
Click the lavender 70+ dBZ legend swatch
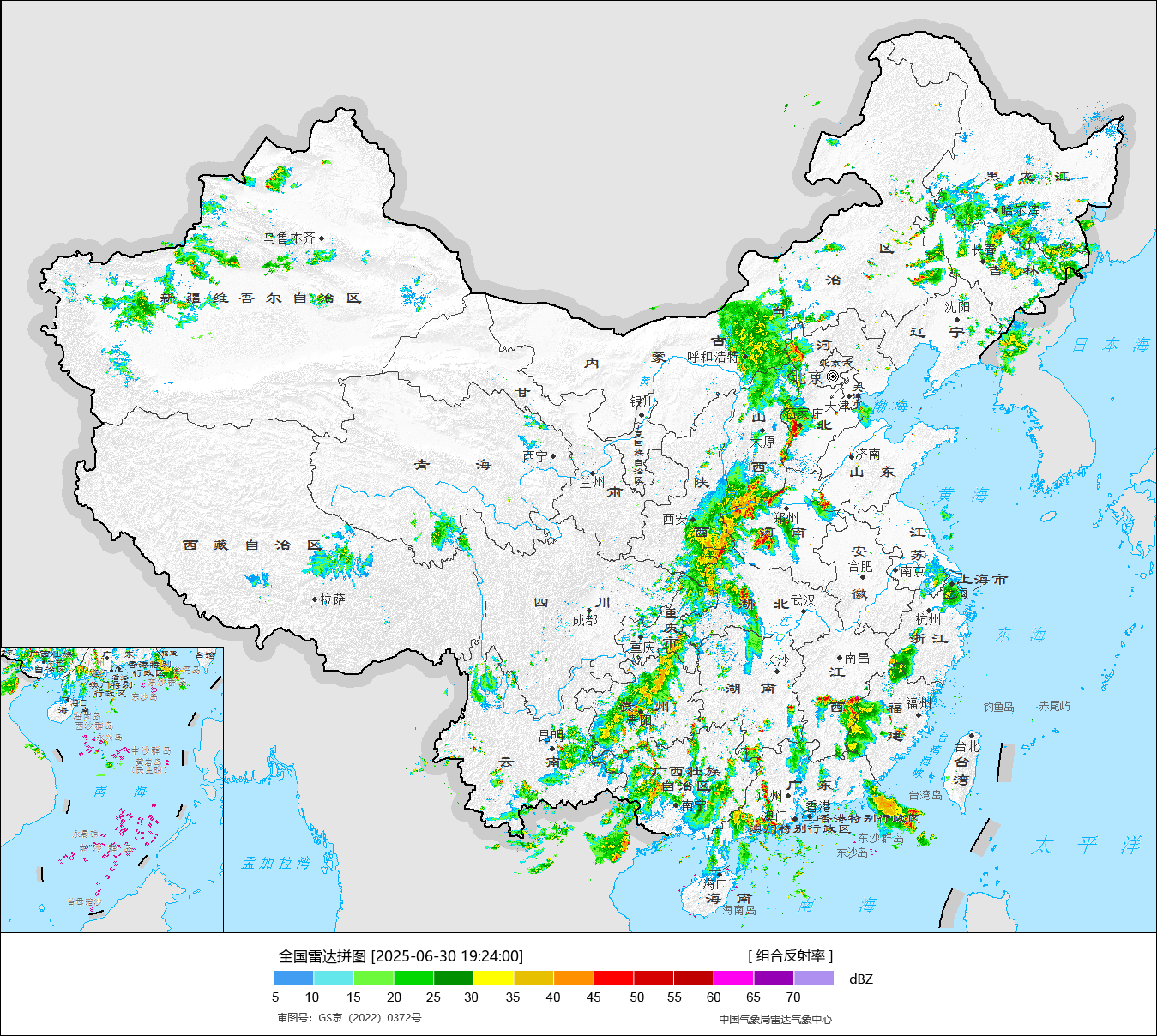coord(813,978)
